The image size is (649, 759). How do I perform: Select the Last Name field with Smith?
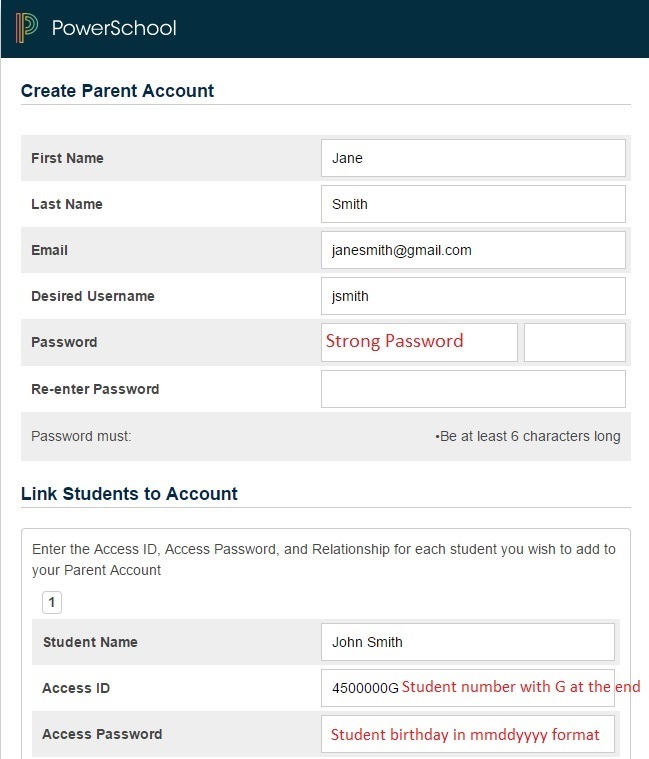tap(473, 204)
